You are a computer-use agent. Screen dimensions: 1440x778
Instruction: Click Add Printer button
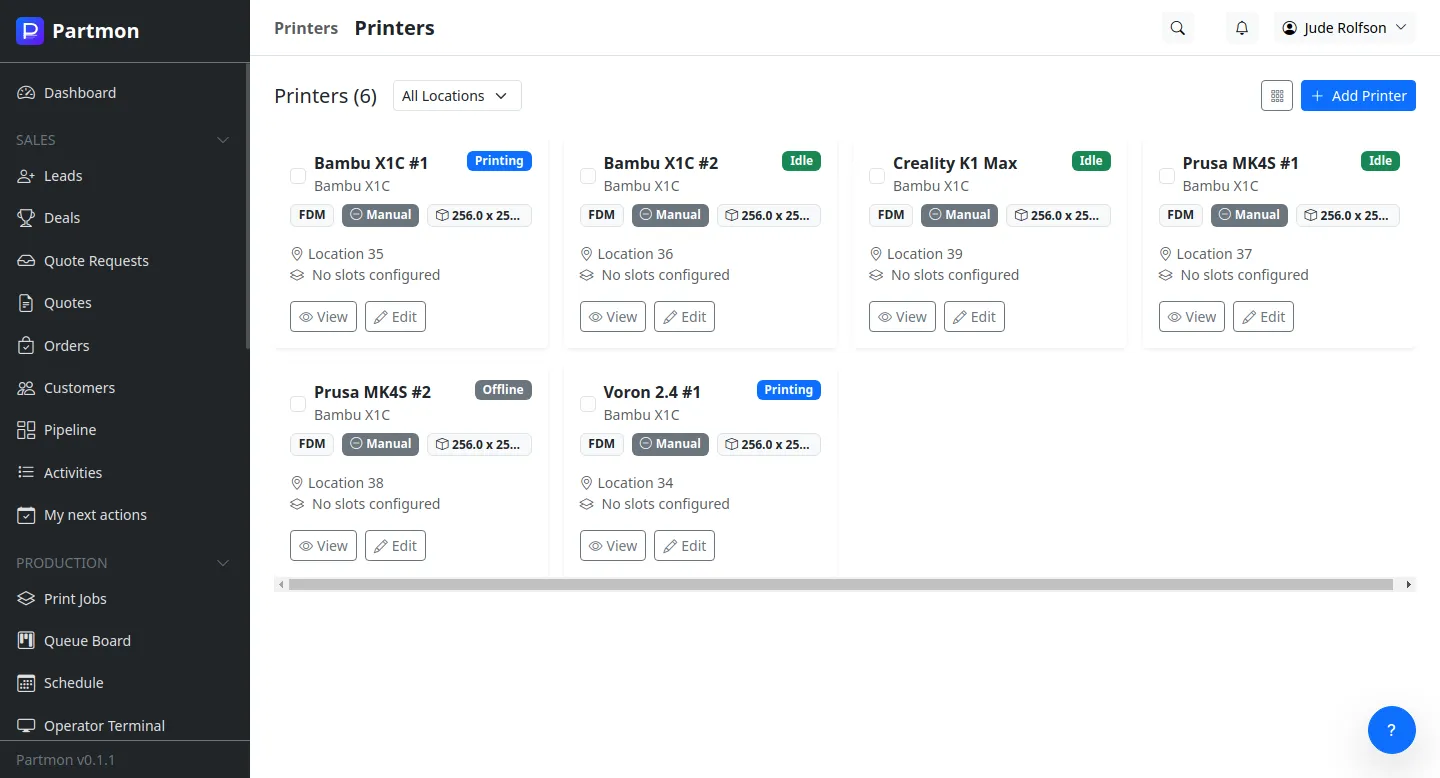pos(1358,96)
